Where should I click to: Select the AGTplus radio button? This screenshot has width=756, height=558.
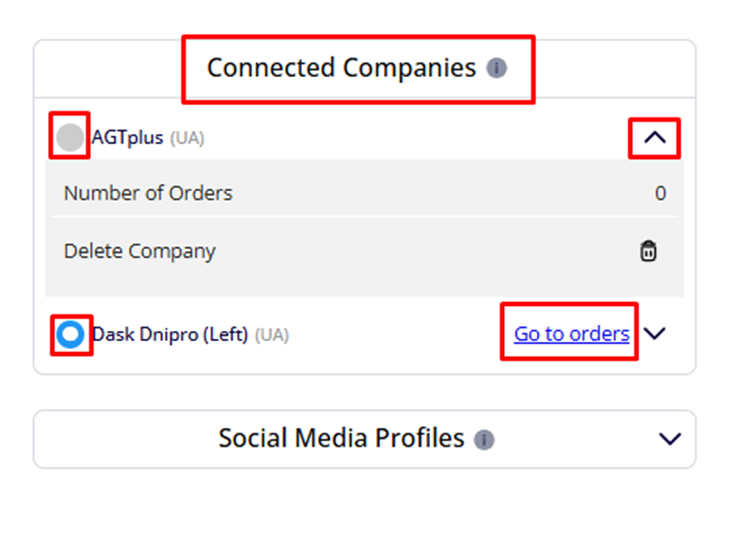click(x=70, y=137)
